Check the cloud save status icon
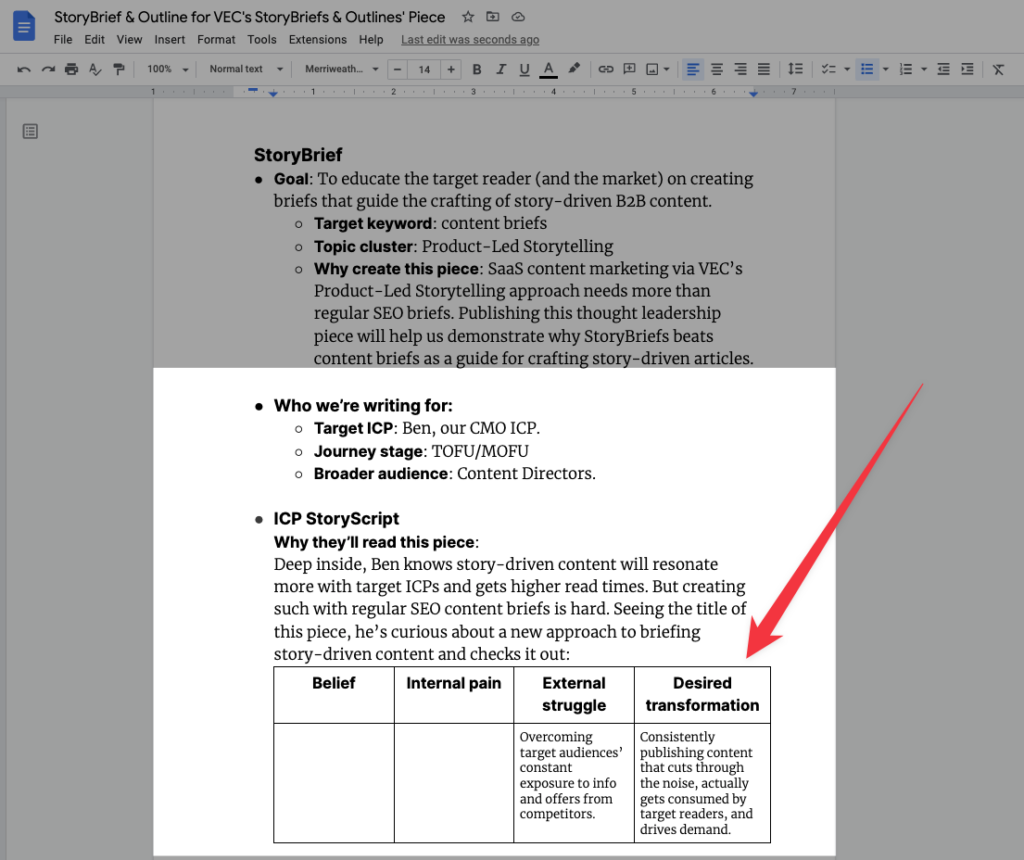This screenshot has width=1024, height=860. [x=518, y=17]
